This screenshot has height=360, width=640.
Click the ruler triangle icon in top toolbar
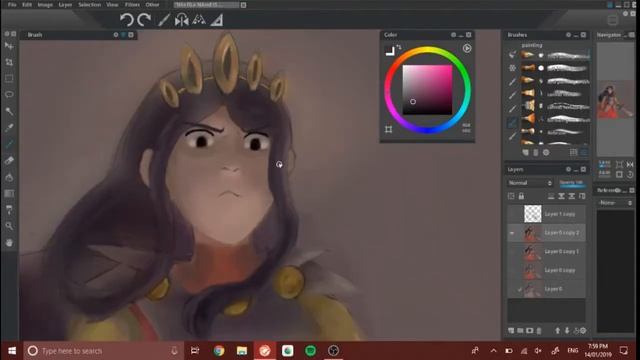pos(217,20)
